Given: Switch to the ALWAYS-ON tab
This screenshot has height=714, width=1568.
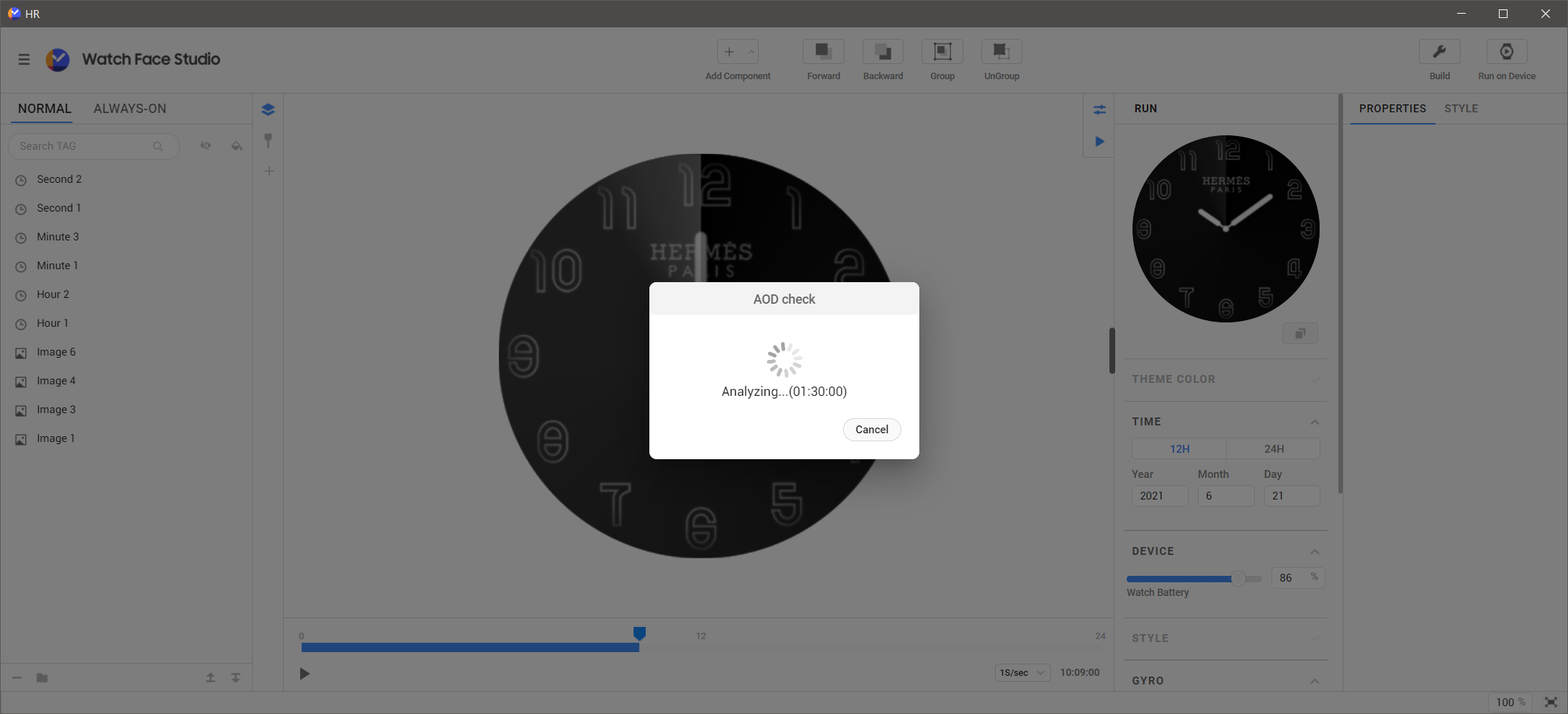Looking at the screenshot, I should tap(130, 109).
